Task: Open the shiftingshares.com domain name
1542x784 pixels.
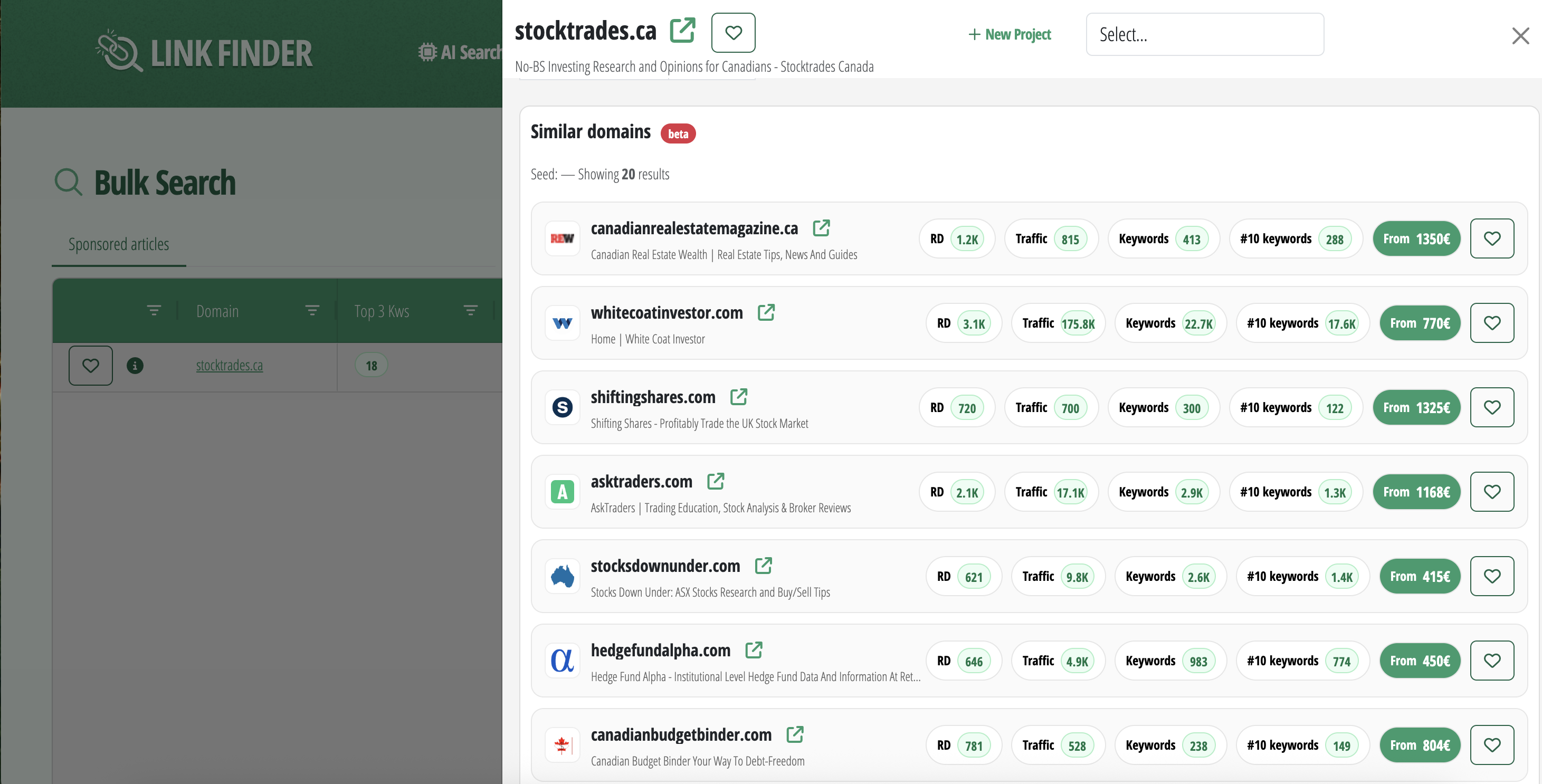Action: (x=653, y=397)
